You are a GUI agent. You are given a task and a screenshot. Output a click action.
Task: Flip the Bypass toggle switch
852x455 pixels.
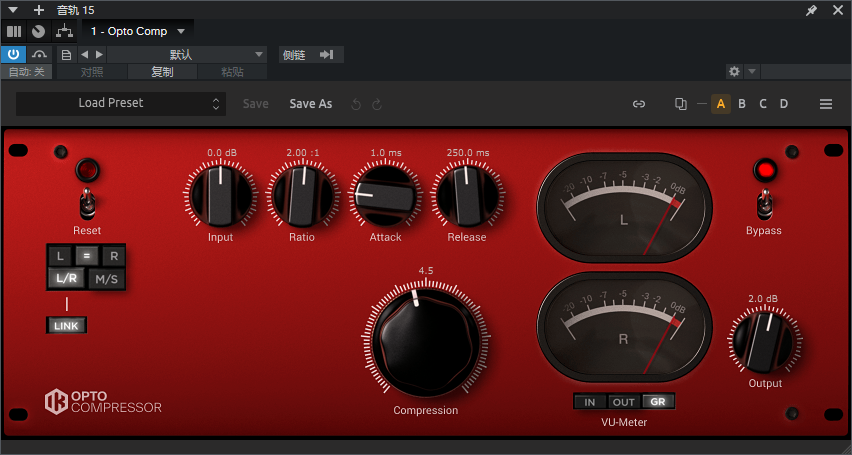click(x=765, y=203)
